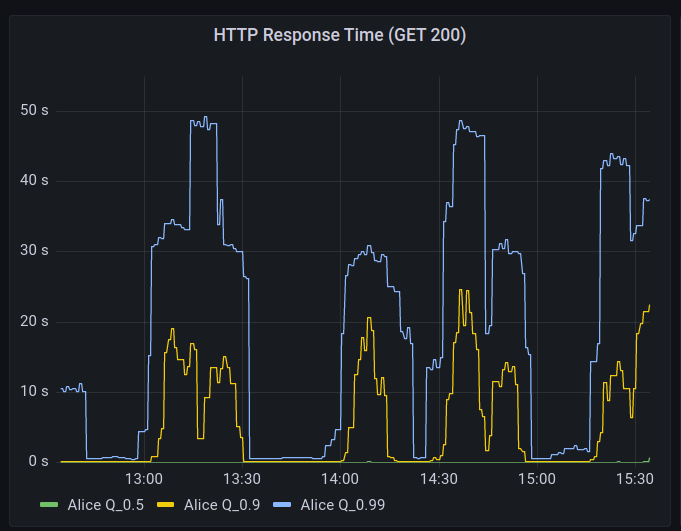Click the green Alice Q_0.5 color swatch
This screenshot has height=531, width=681.
pyautogui.click(x=49, y=505)
